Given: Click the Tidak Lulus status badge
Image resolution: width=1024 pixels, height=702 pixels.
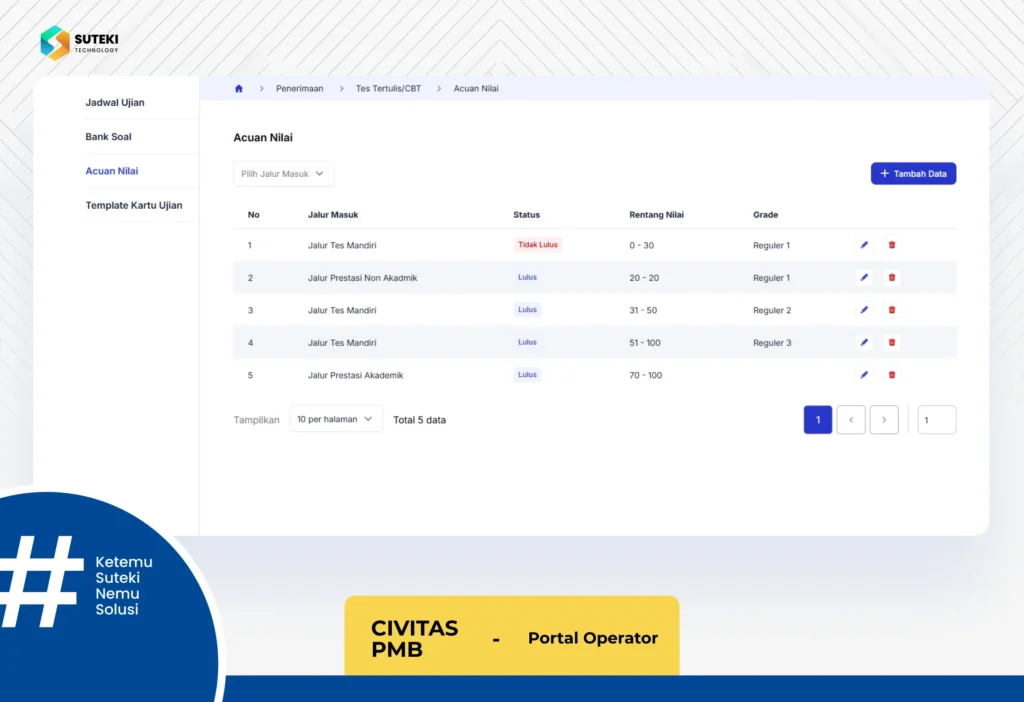Looking at the screenshot, I should 538,245.
